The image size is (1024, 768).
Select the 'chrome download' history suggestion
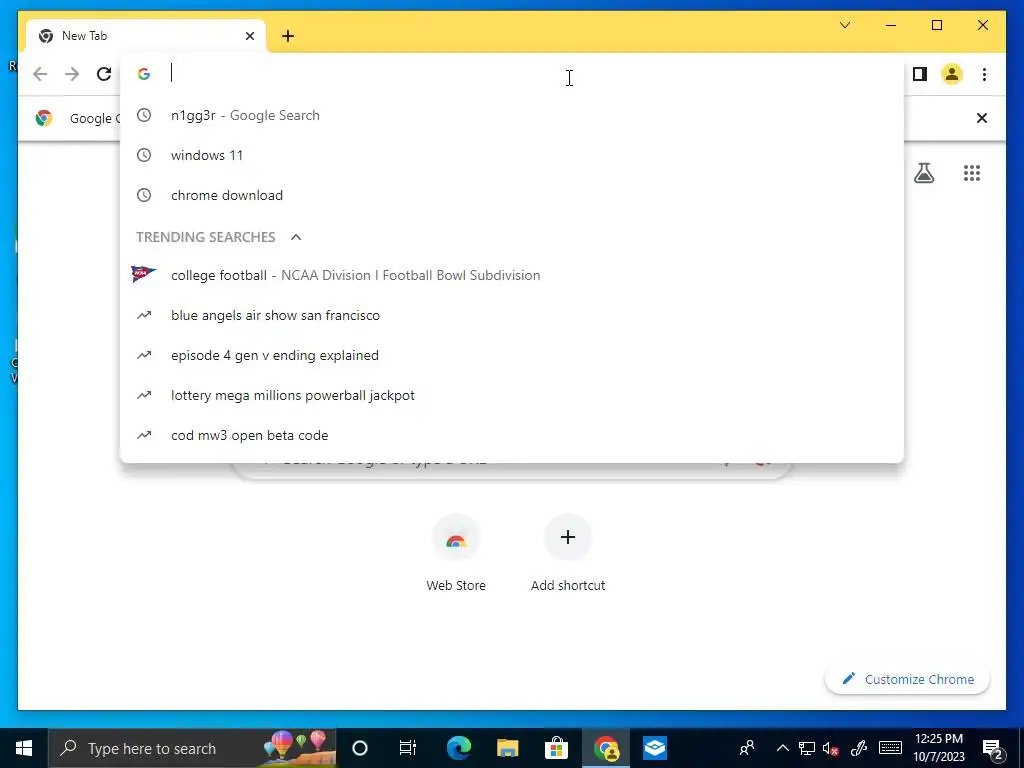(512, 195)
